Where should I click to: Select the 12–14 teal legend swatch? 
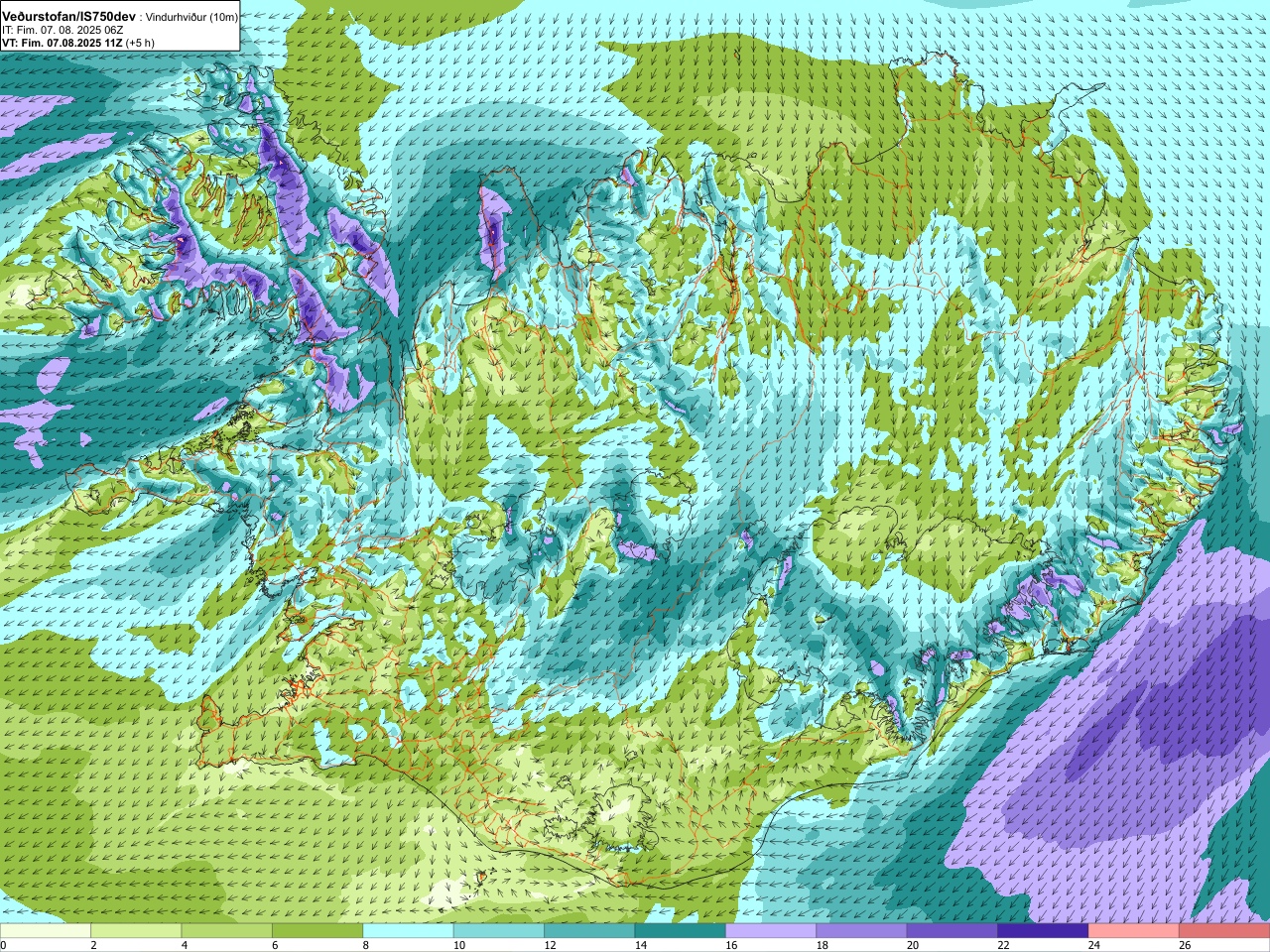pyautogui.click(x=589, y=931)
